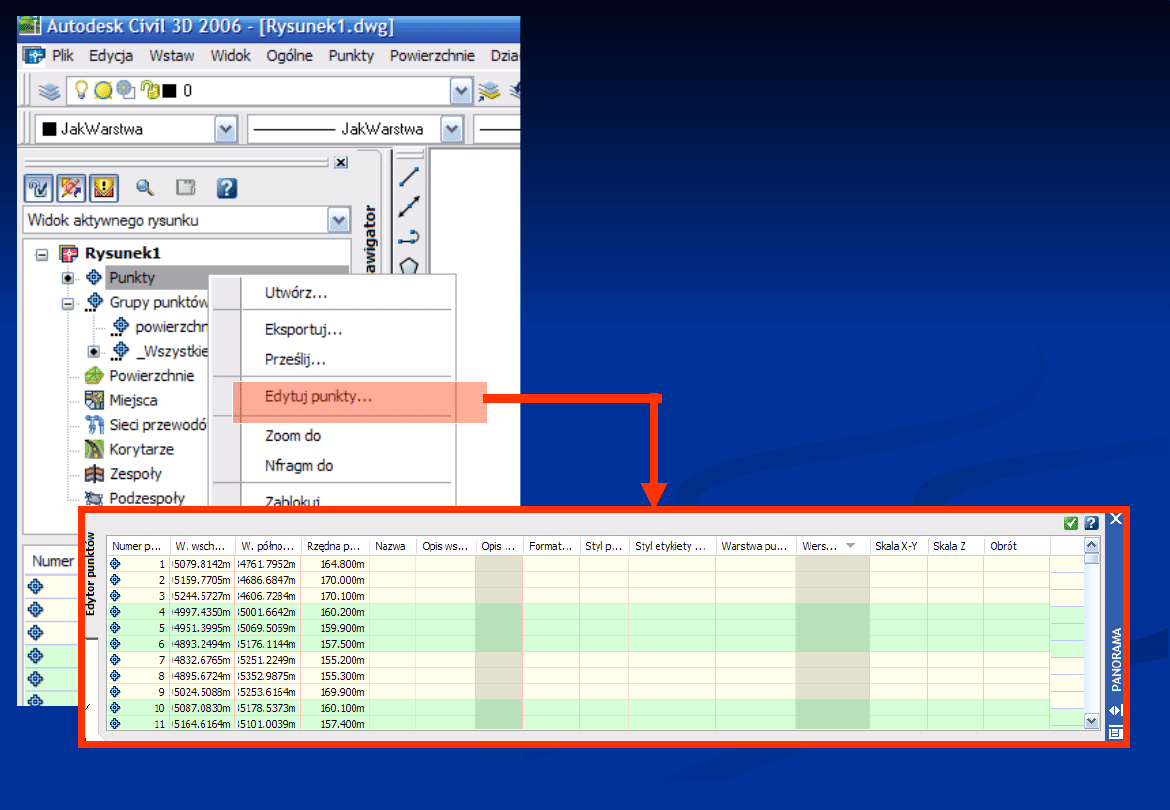Image resolution: width=1170 pixels, height=810 pixels.
Task: Choose Eksportuj... in the context menu
Action: (x=304, y=330)
